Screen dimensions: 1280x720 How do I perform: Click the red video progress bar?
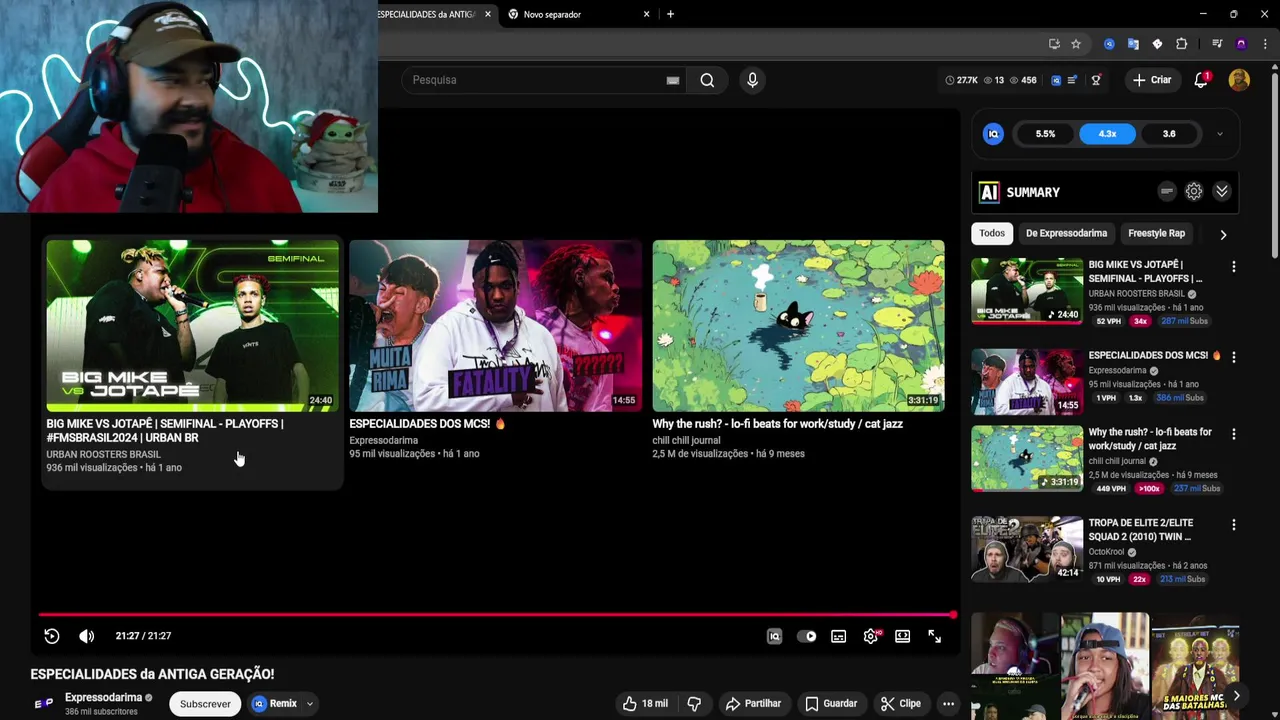point(497,615)
